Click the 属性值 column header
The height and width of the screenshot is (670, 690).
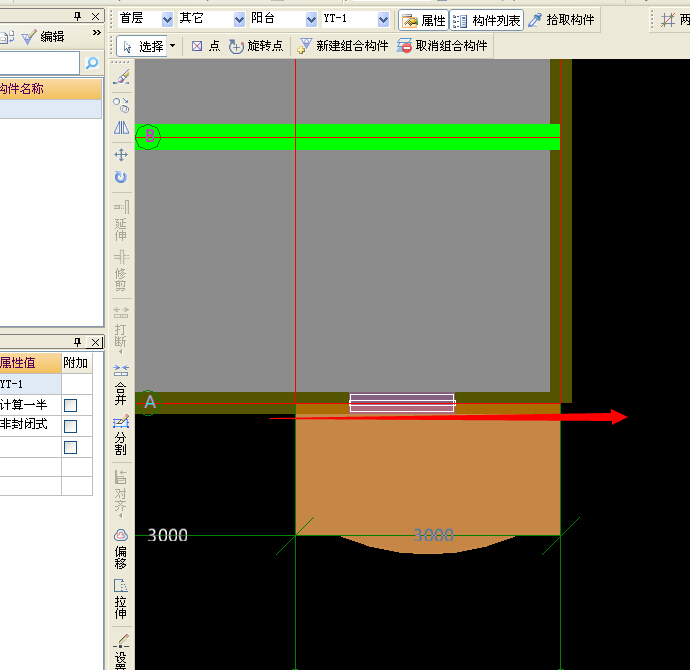coord(30,363)
